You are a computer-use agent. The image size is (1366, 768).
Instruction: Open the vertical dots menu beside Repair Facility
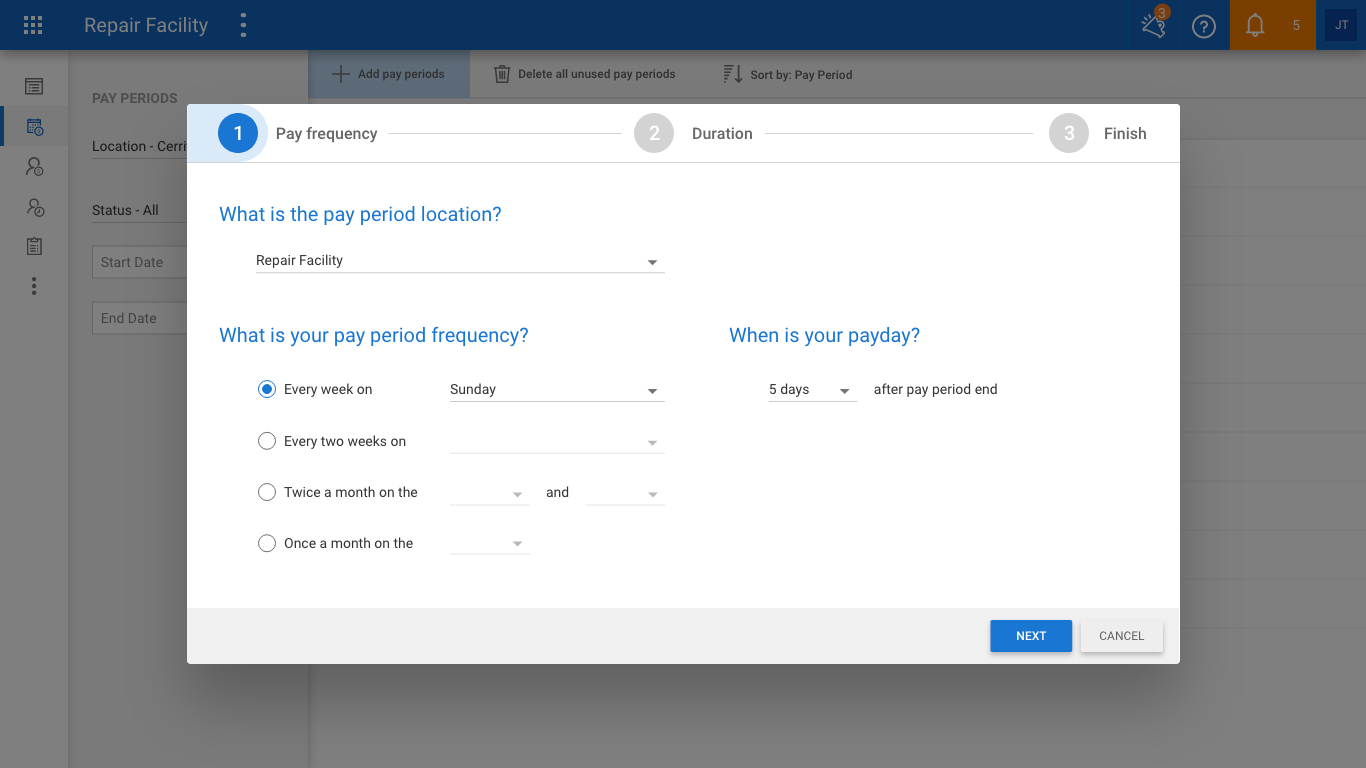click(243, 25)
